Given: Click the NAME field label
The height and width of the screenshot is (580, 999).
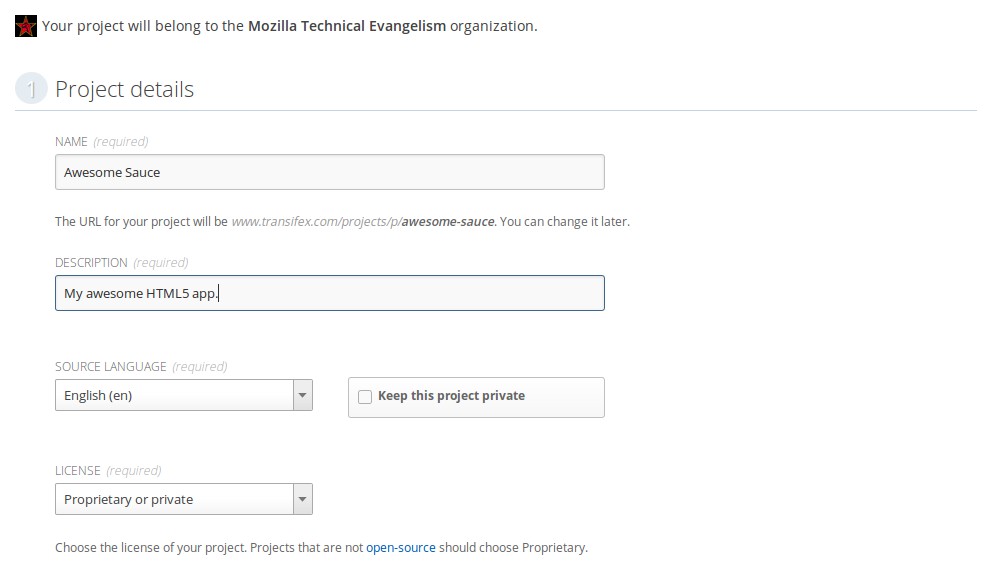Looking at the screenshot, I should pyautogui.click(x=71, y=141).
